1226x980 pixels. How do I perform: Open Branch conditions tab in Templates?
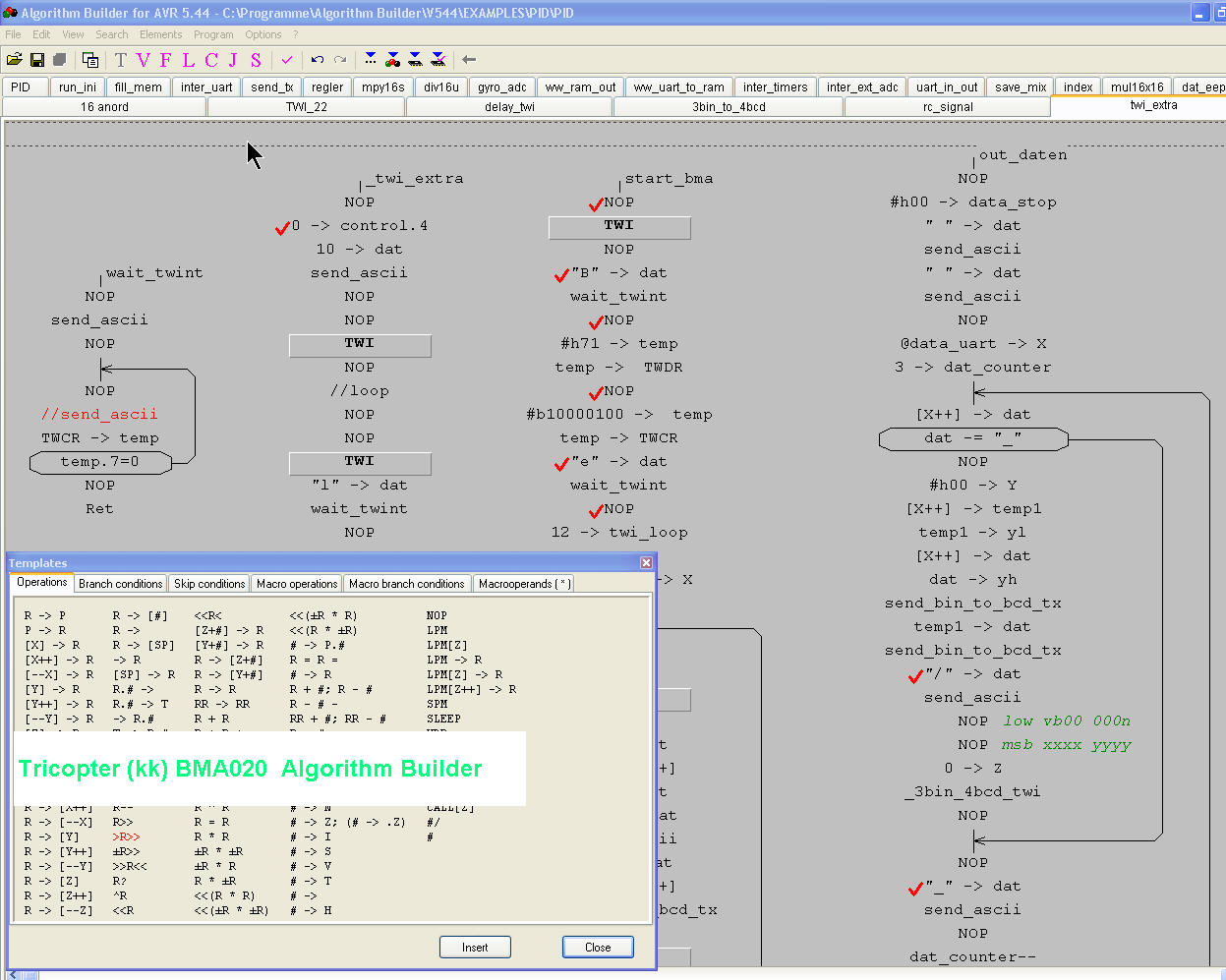(120, 583)
